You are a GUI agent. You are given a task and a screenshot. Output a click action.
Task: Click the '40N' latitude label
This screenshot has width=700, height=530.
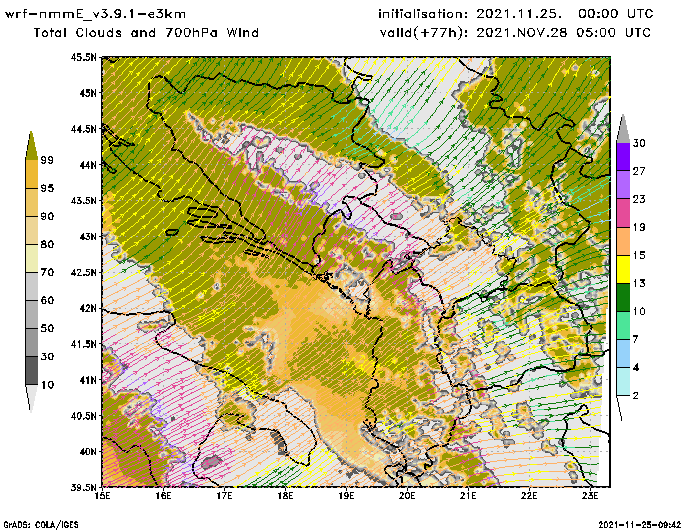point(88,451)
